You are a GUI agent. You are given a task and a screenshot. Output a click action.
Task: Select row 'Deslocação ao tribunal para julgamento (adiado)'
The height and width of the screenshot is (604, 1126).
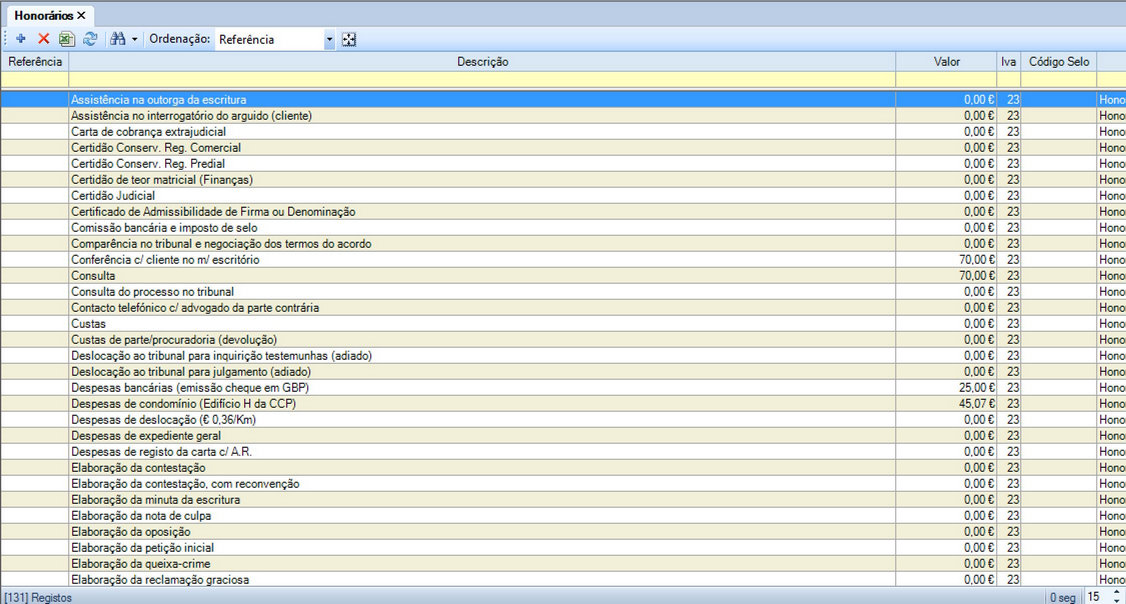563,371
